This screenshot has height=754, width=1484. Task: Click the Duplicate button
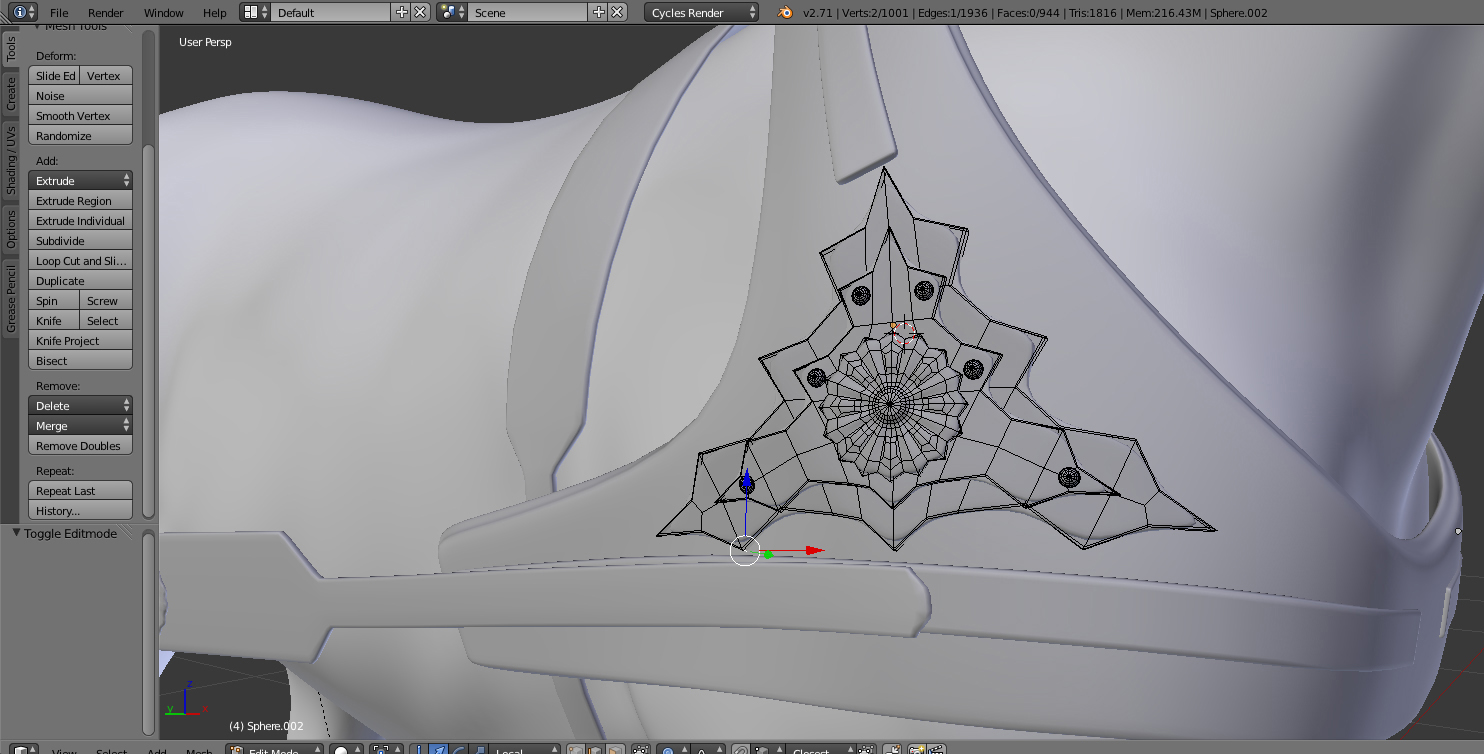pos(80,280)
